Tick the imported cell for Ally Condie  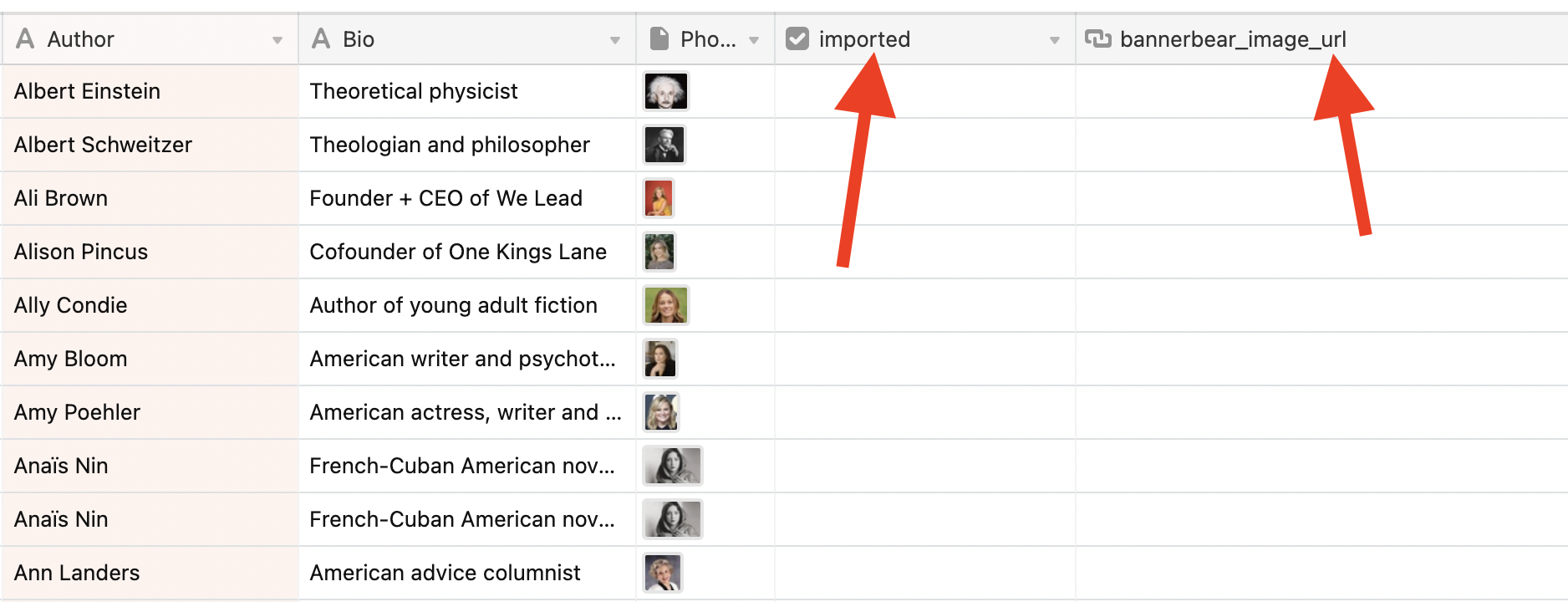click(x=924, y=305)
